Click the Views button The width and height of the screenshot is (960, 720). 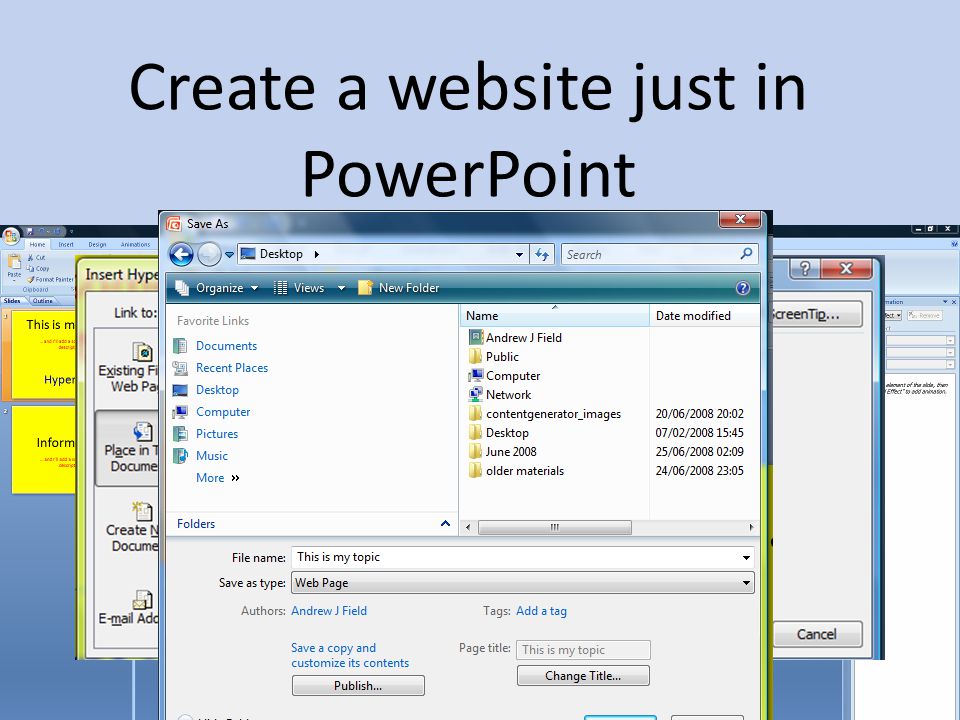(x=299, y=288)
